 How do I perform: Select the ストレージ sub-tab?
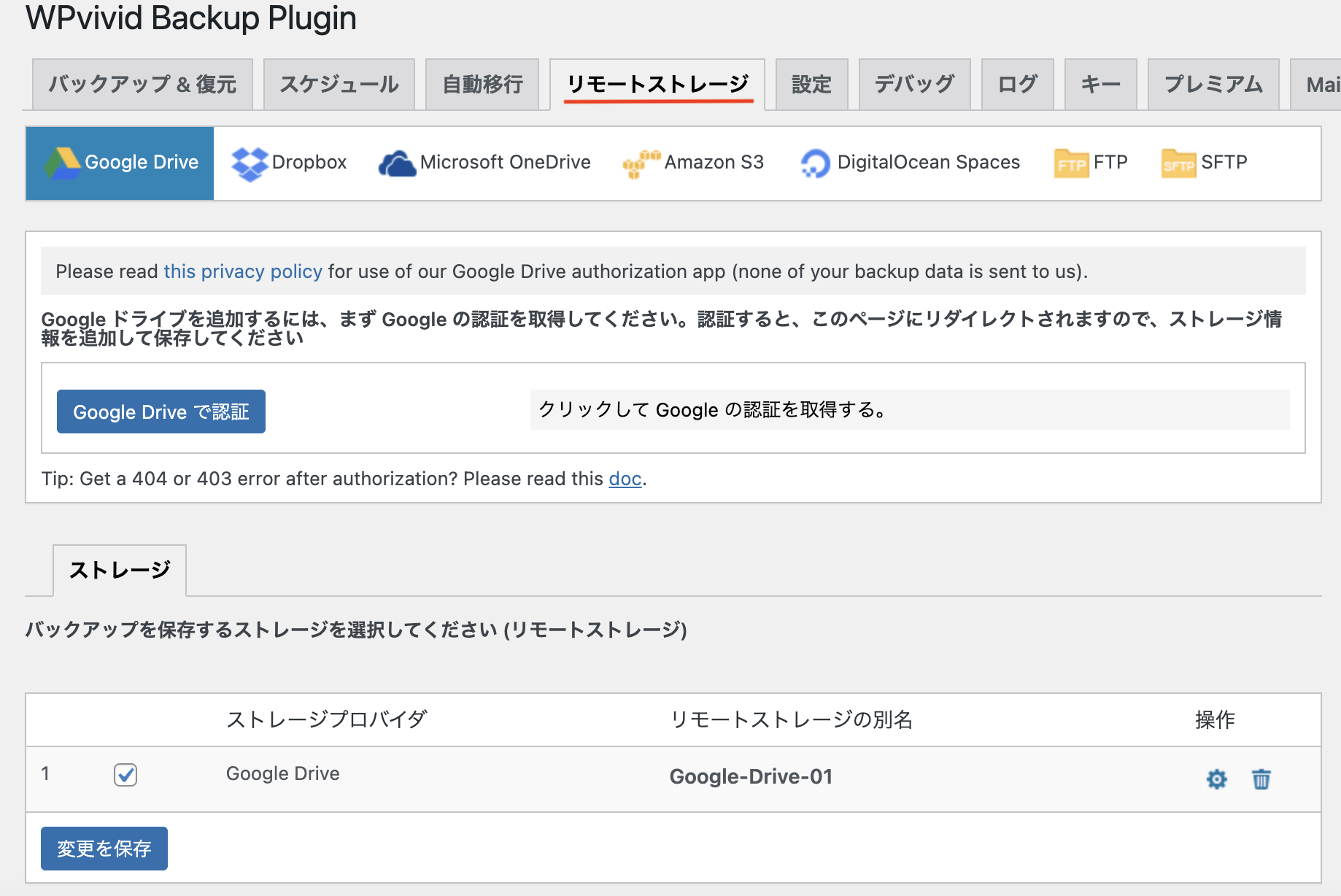[120, 570]
